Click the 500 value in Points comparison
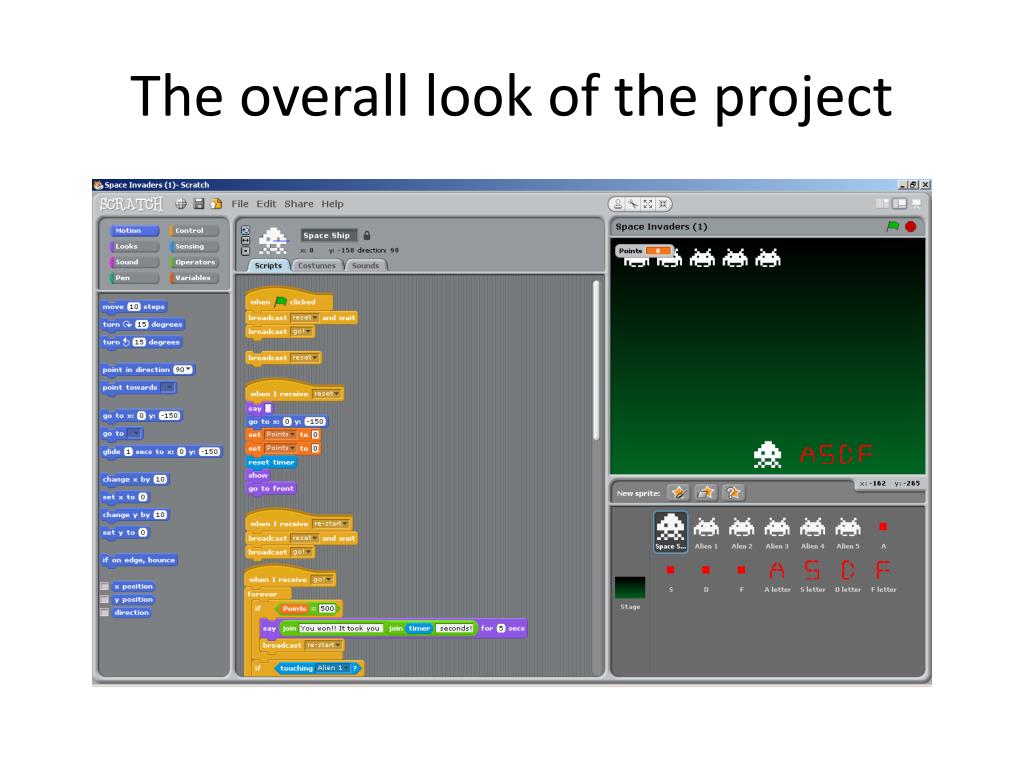The image size is (1024, 768). tap(327, 609)
